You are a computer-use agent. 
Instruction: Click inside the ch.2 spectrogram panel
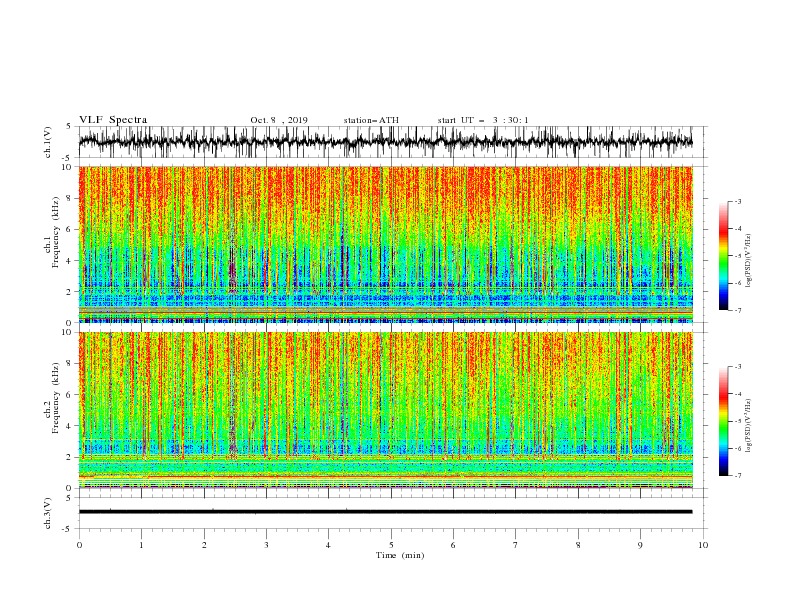385,410
